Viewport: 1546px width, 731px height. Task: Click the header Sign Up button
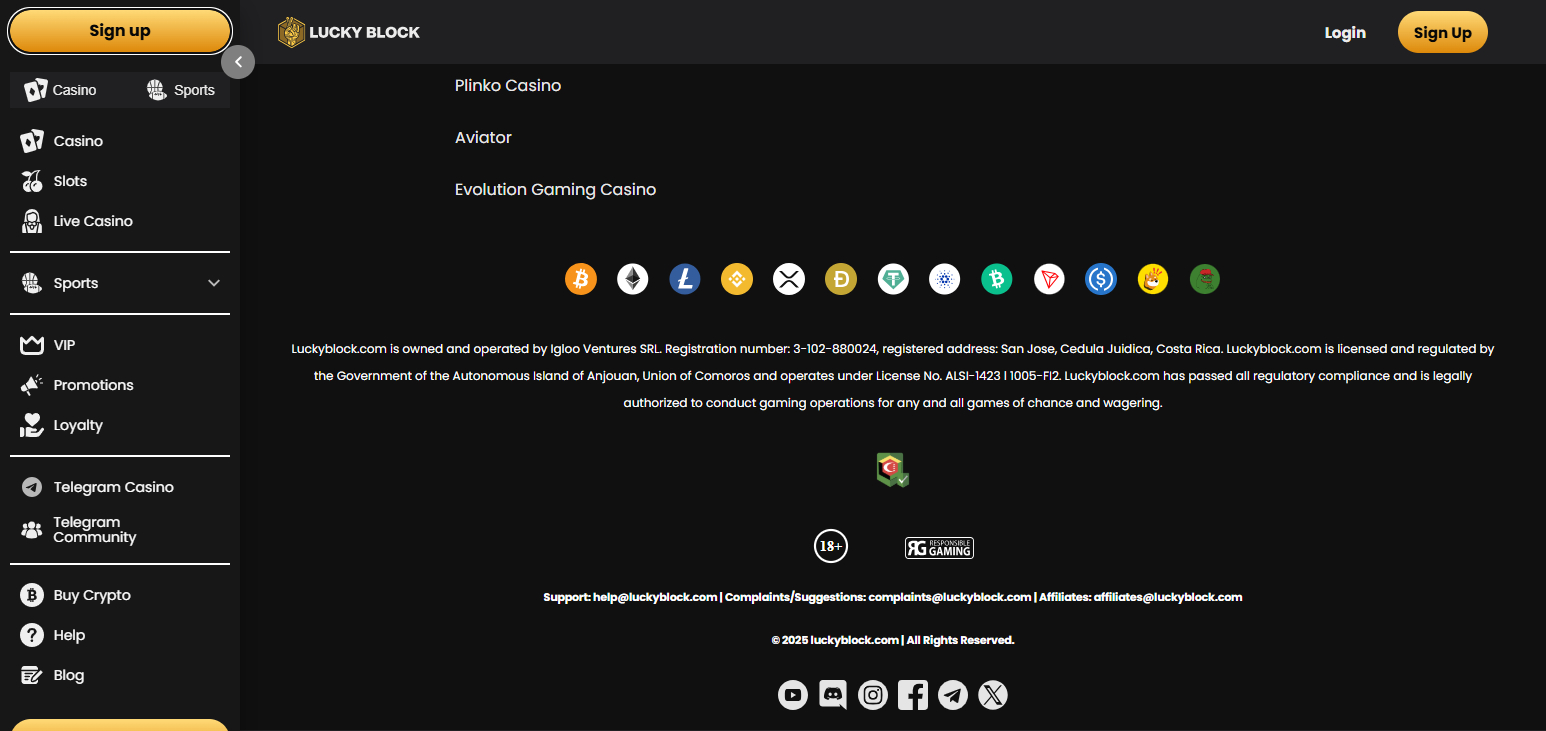1442,33
